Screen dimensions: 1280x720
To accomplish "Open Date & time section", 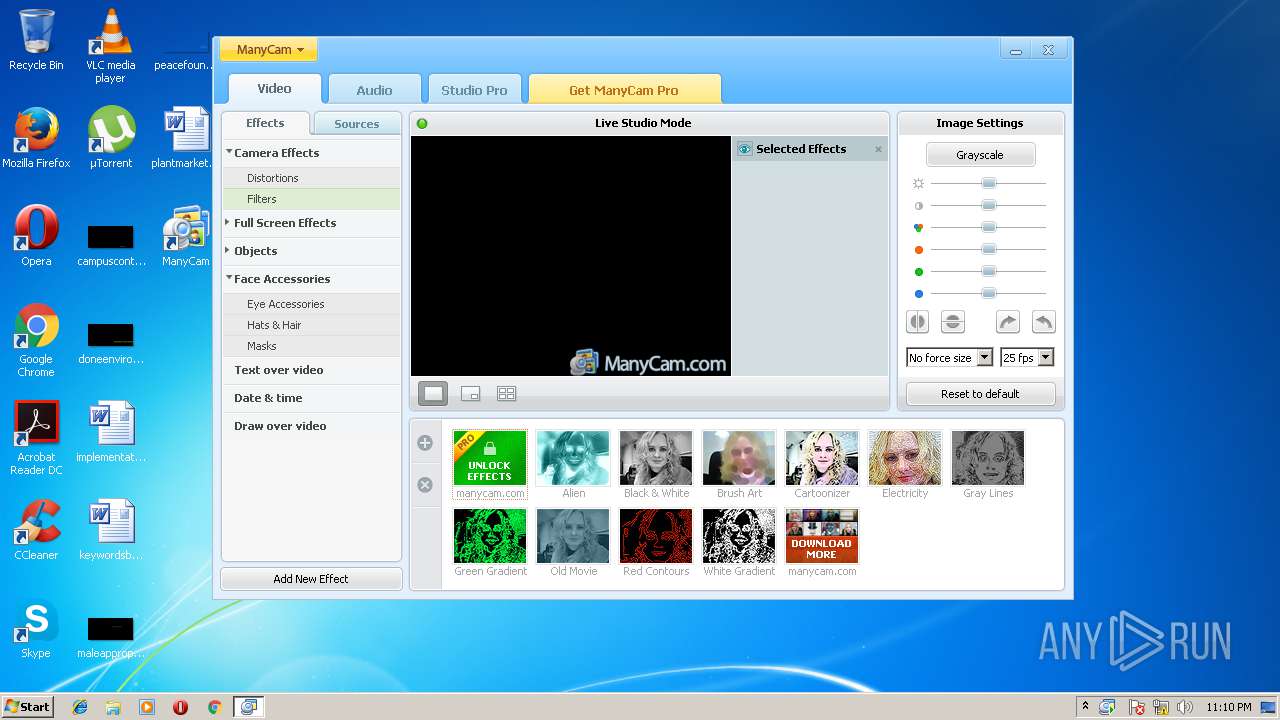I will [311, 398].
